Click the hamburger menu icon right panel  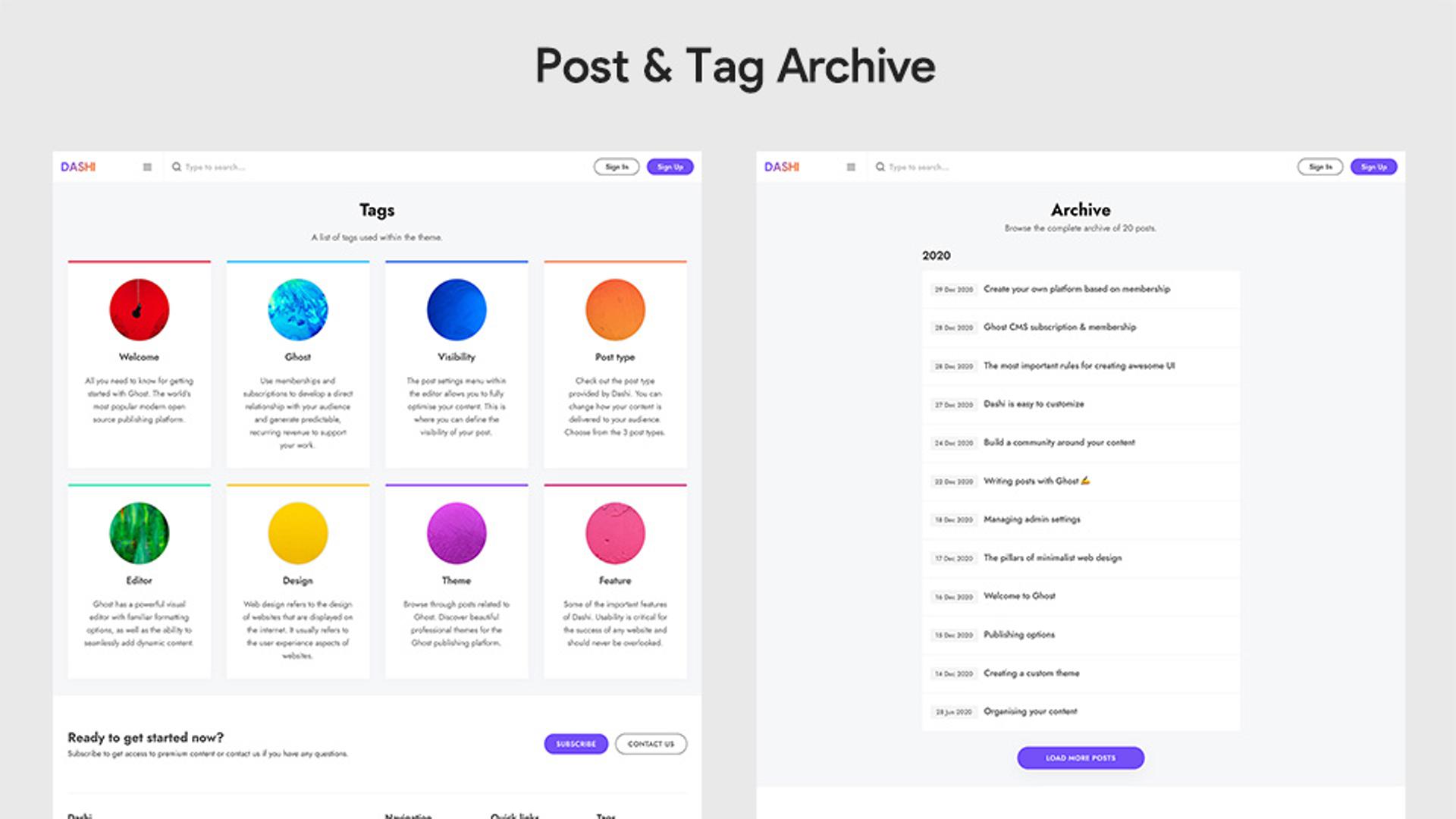point(850,166)
